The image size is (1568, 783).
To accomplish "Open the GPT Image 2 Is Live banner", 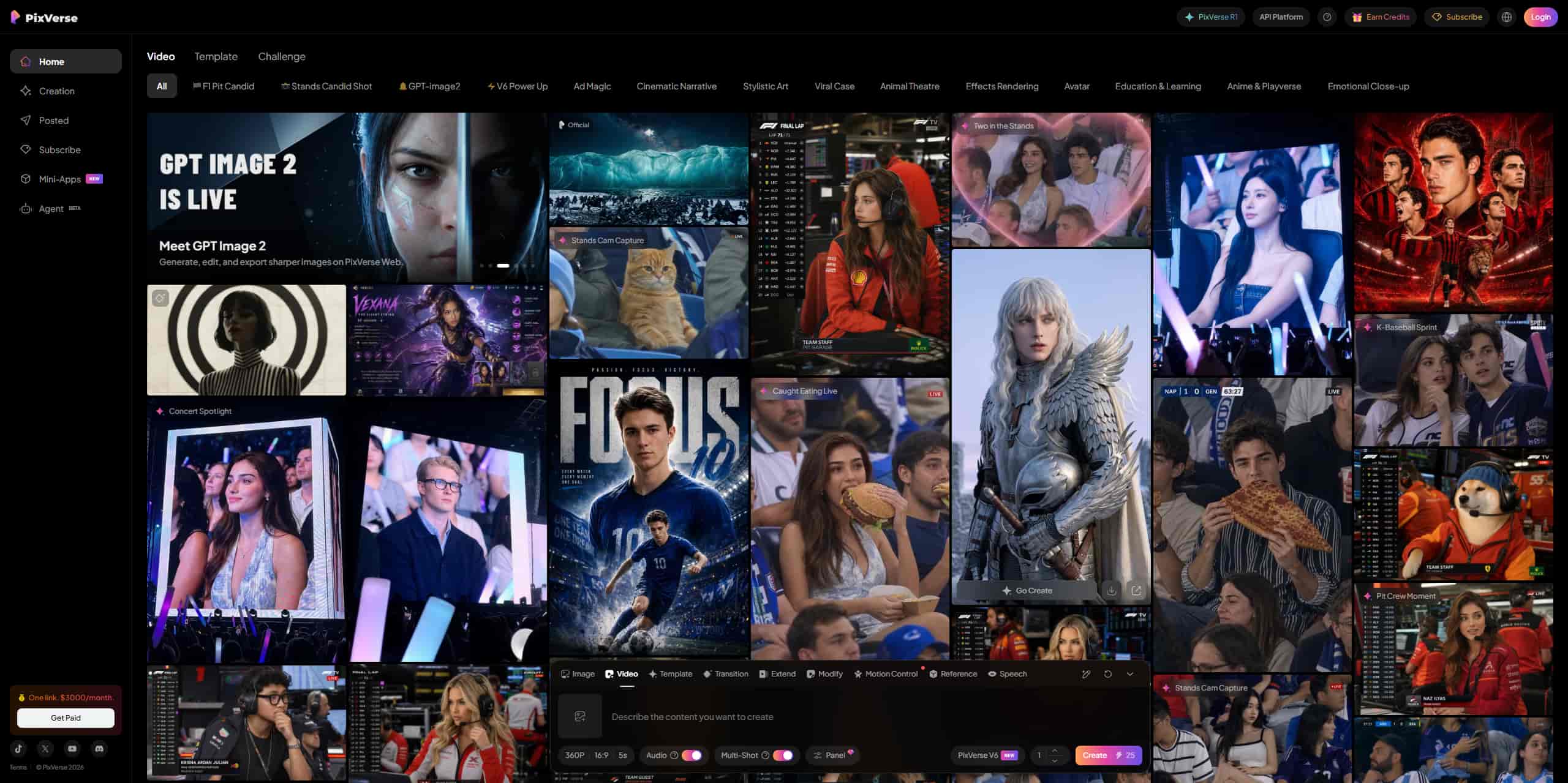I will tap(347, 197).
